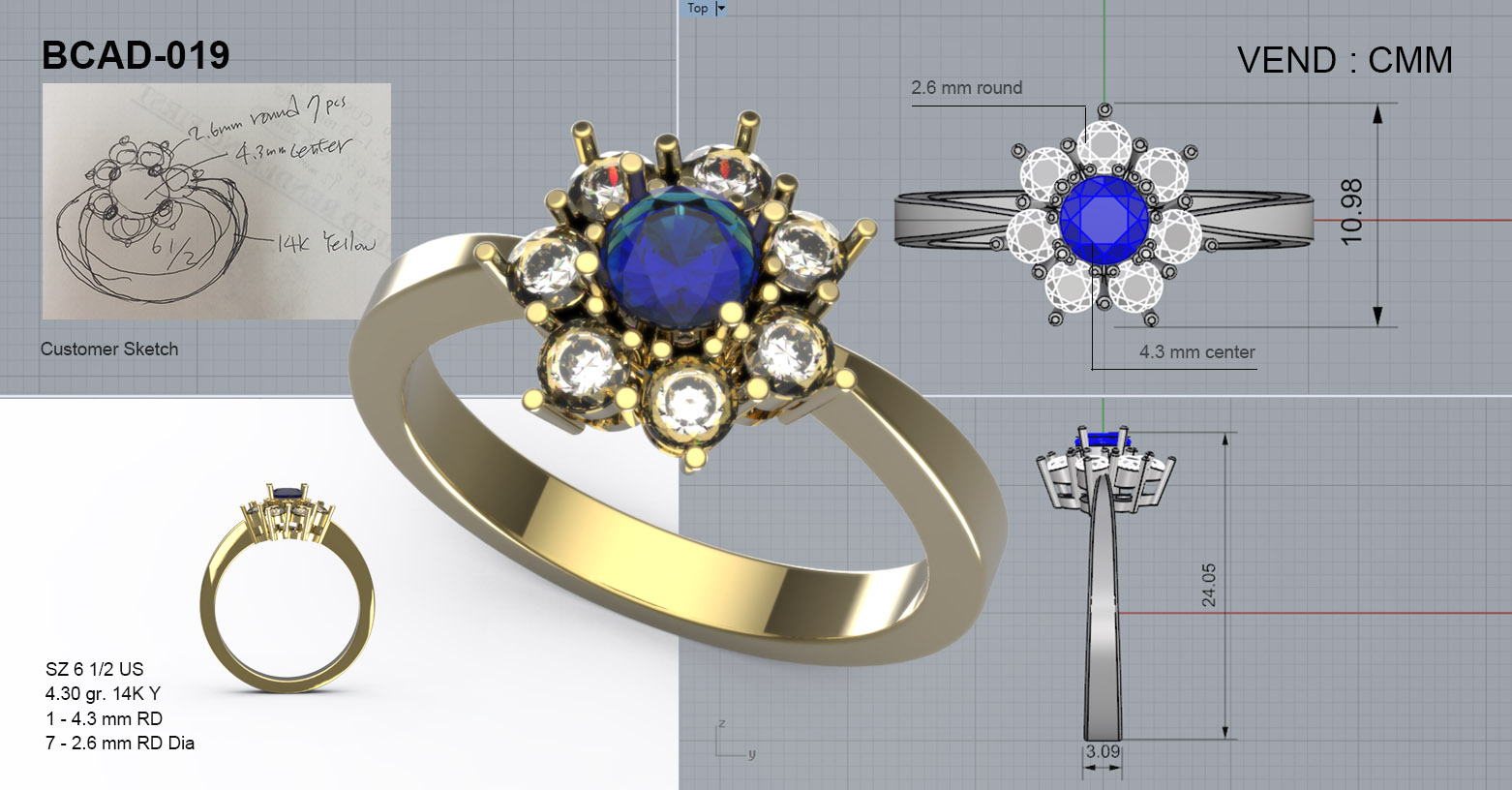This screenshot has height=790, width=1512.
Task: Select the 10.98 dimension value
Action: (1352, 212)
